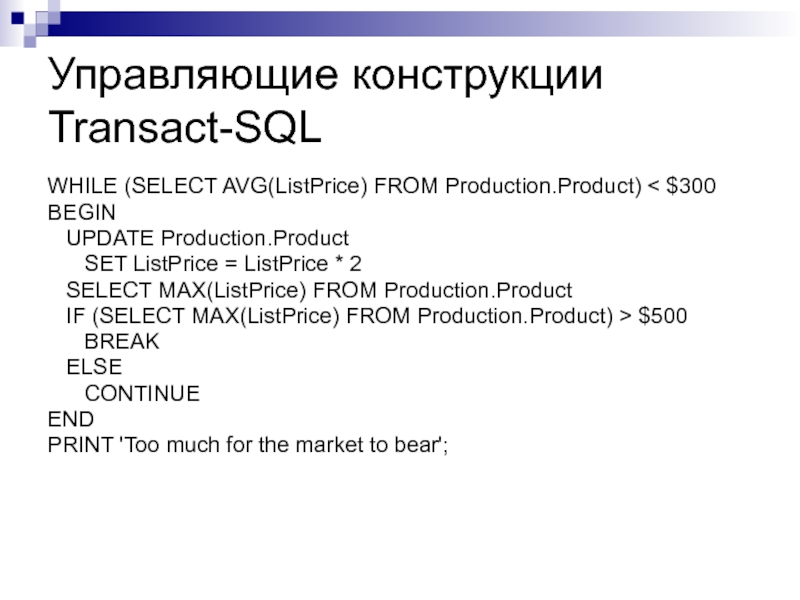
Task: Click the BREAK statement
Action: click(x=122, y=342)
